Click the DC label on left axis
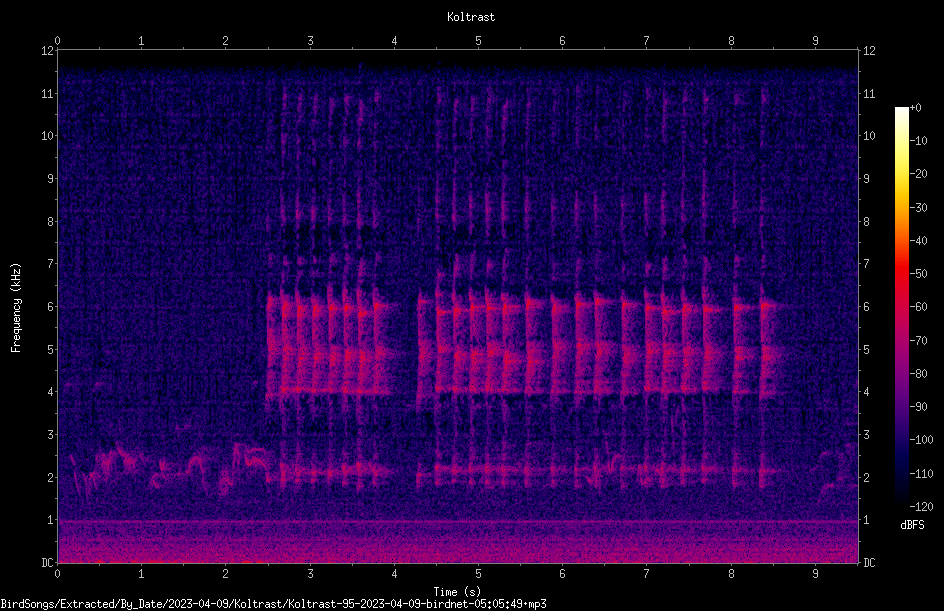The width and height of the screenshot is (944, 611). [47, 562]
